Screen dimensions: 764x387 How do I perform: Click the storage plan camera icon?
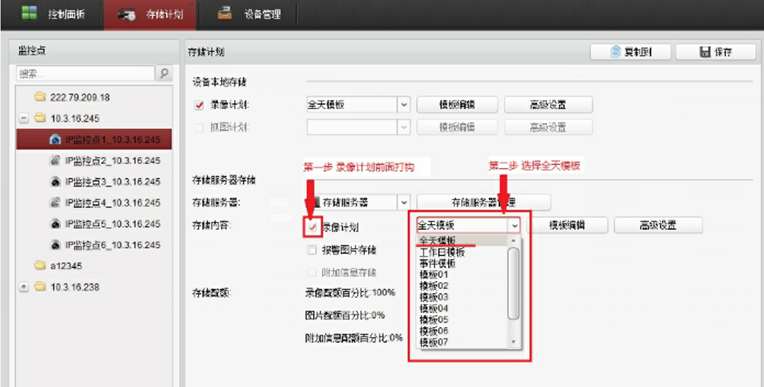coord(126,16)
